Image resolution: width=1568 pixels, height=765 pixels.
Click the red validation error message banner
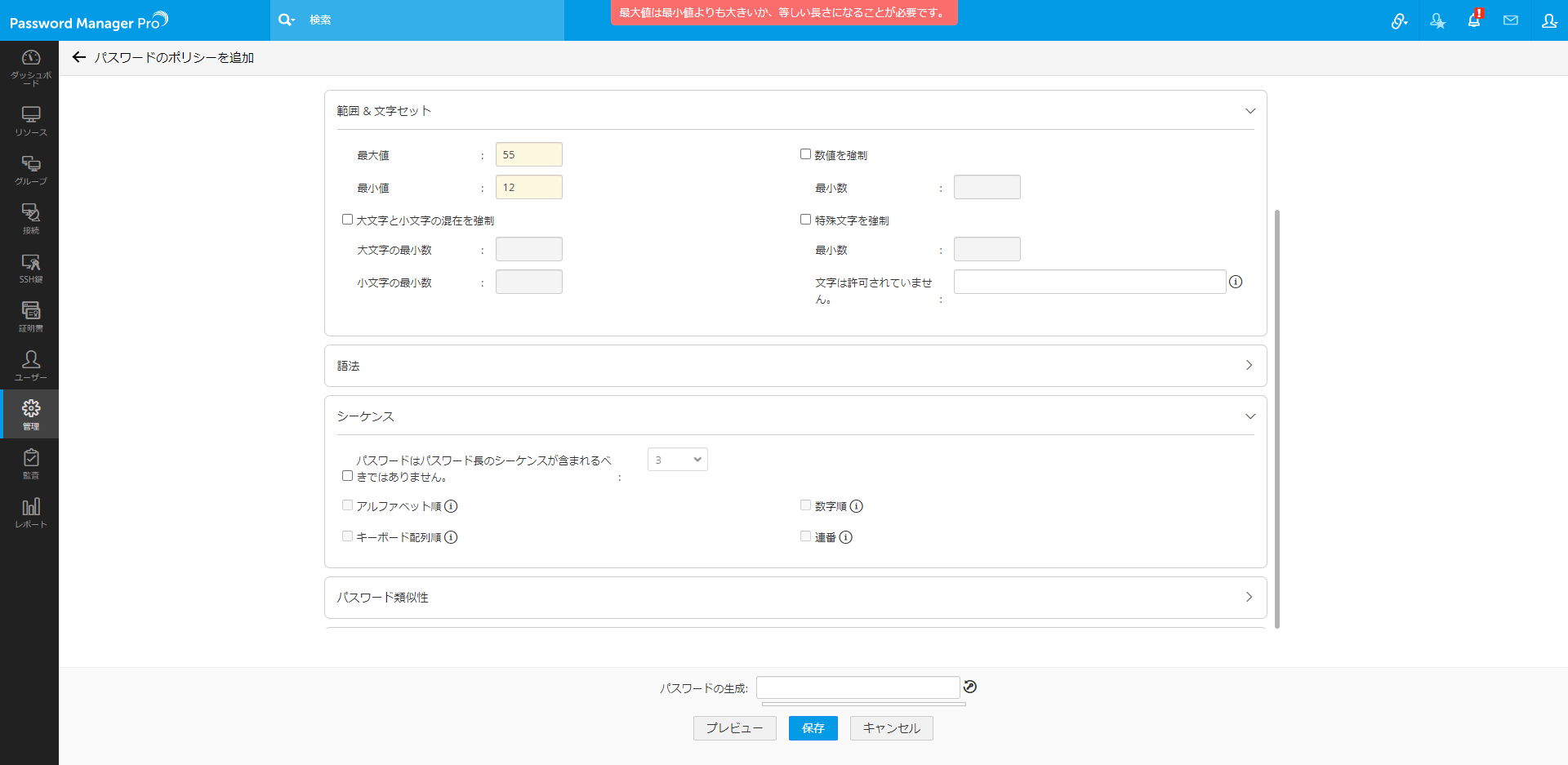tap(784, 13)
